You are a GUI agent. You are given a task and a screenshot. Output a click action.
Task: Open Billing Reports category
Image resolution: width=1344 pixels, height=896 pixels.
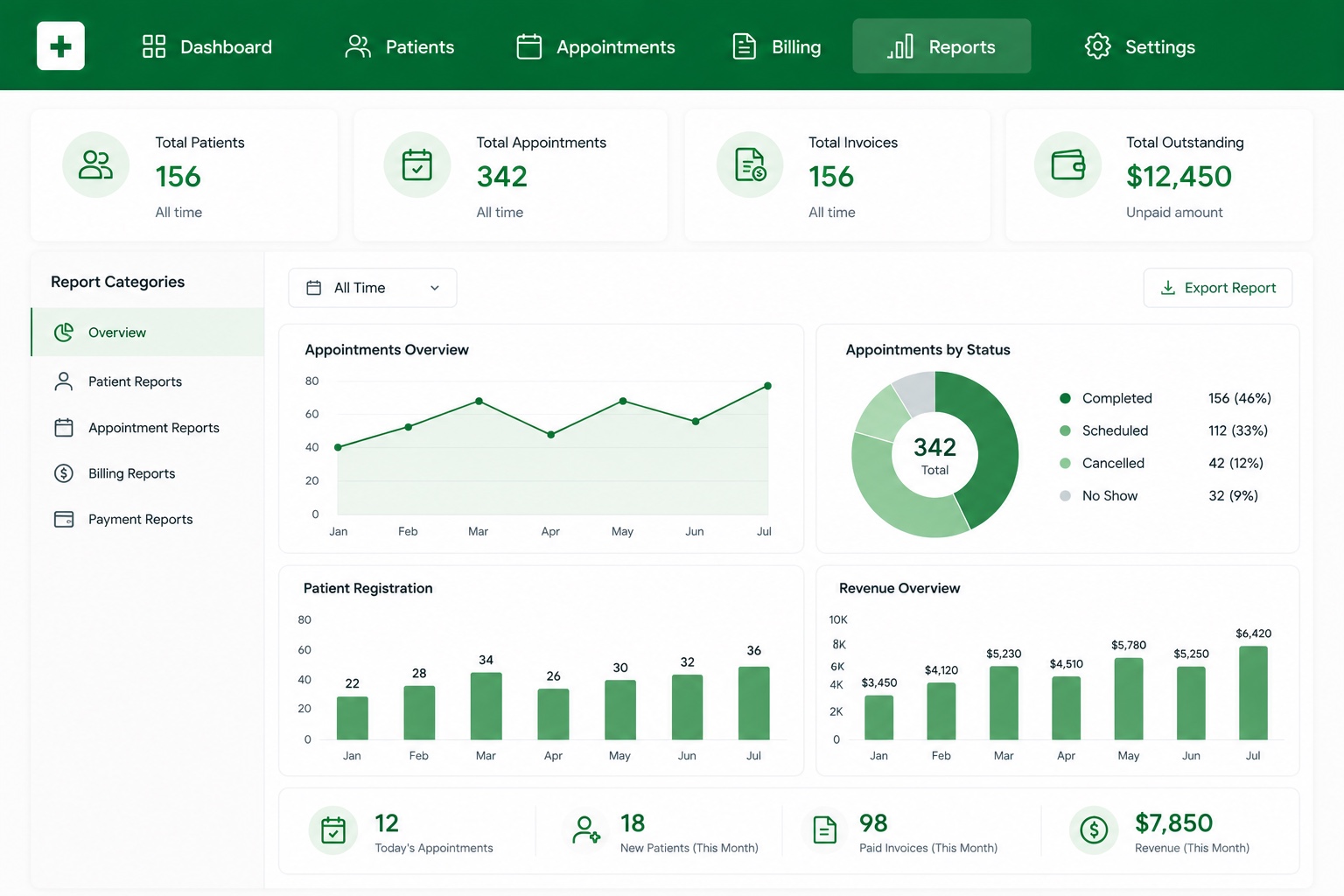pos(148,473)
